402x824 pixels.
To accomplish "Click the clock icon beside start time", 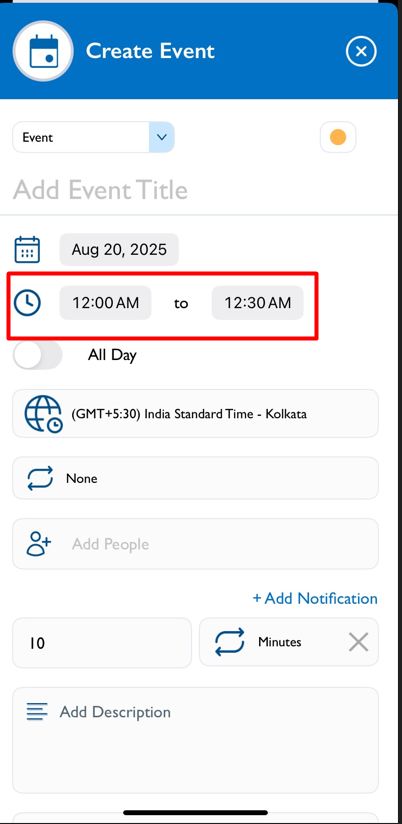I will 27,303.
